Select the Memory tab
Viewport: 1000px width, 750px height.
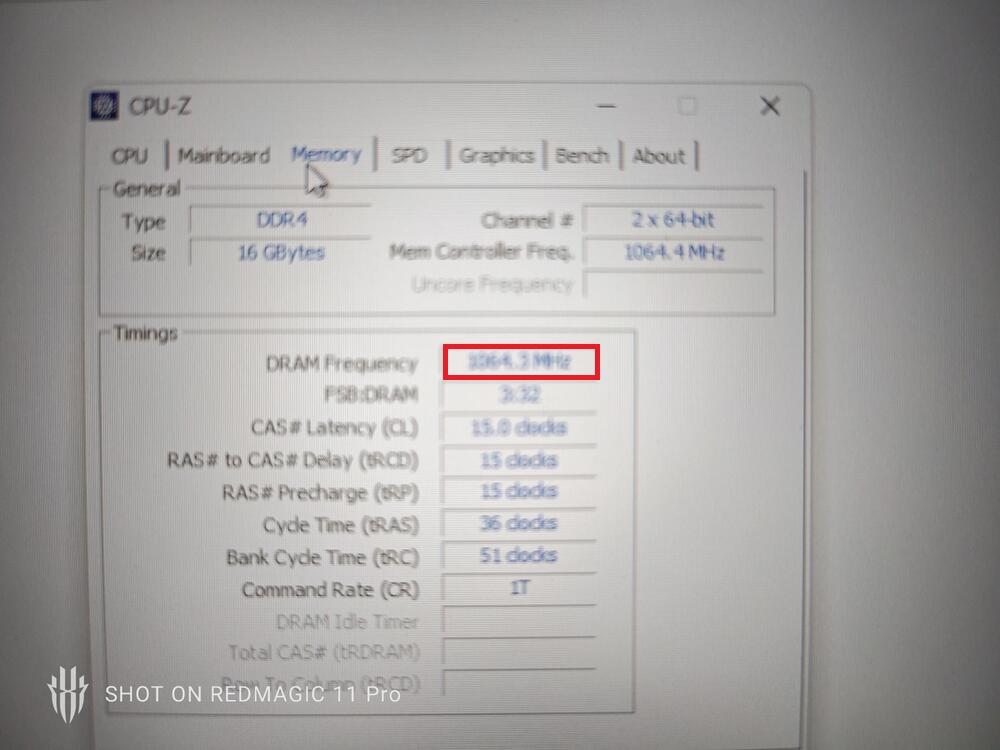click(x=326, y=155)
